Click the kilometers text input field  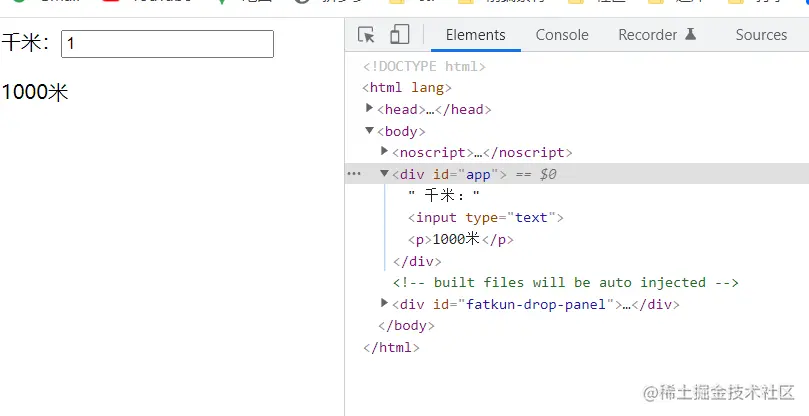point(167,44)
